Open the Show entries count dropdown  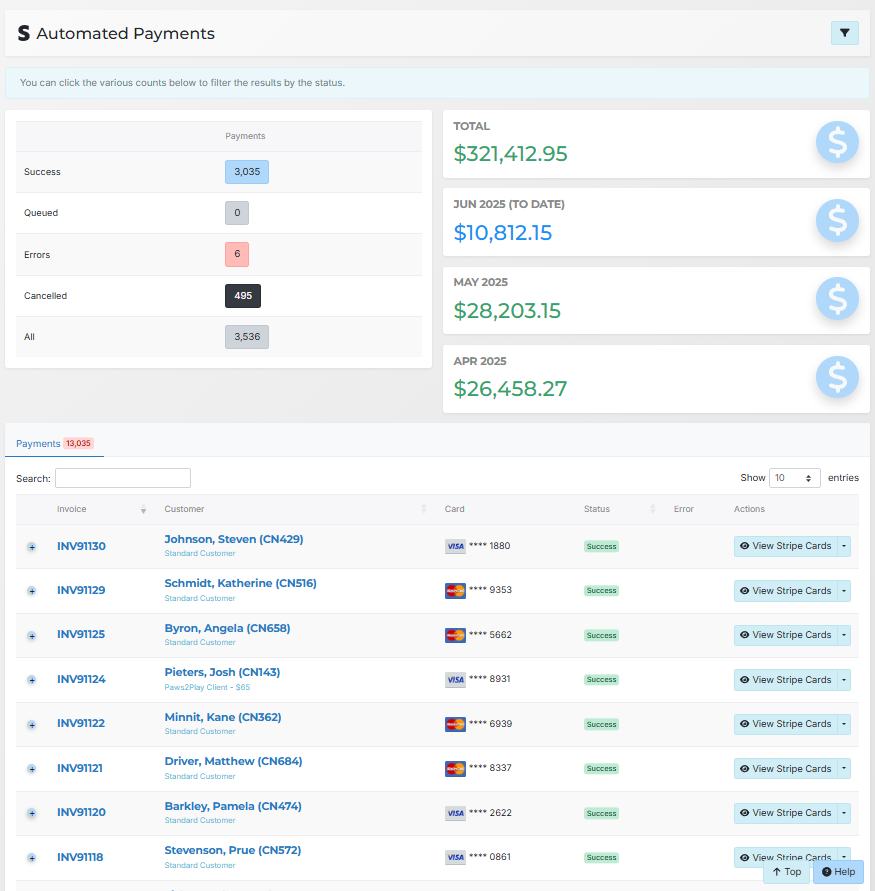[x=795, y=478]
